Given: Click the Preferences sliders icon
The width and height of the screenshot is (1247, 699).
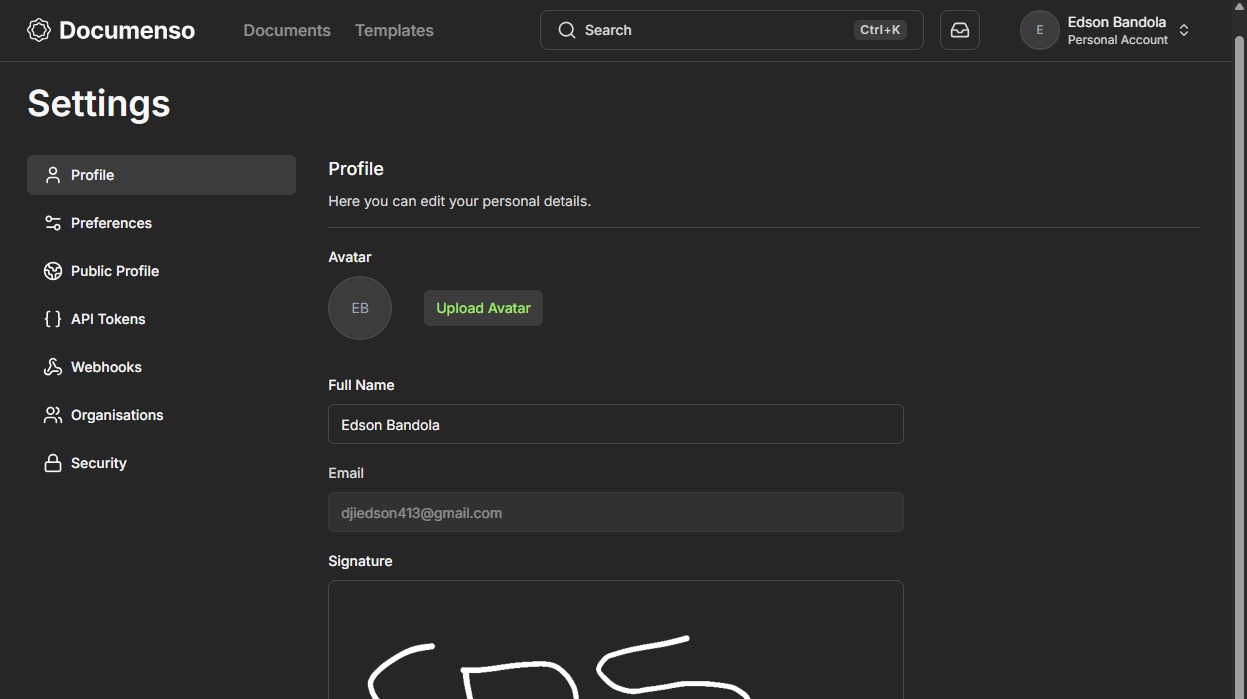Looking at the screenshot, I should coord(53,223).
